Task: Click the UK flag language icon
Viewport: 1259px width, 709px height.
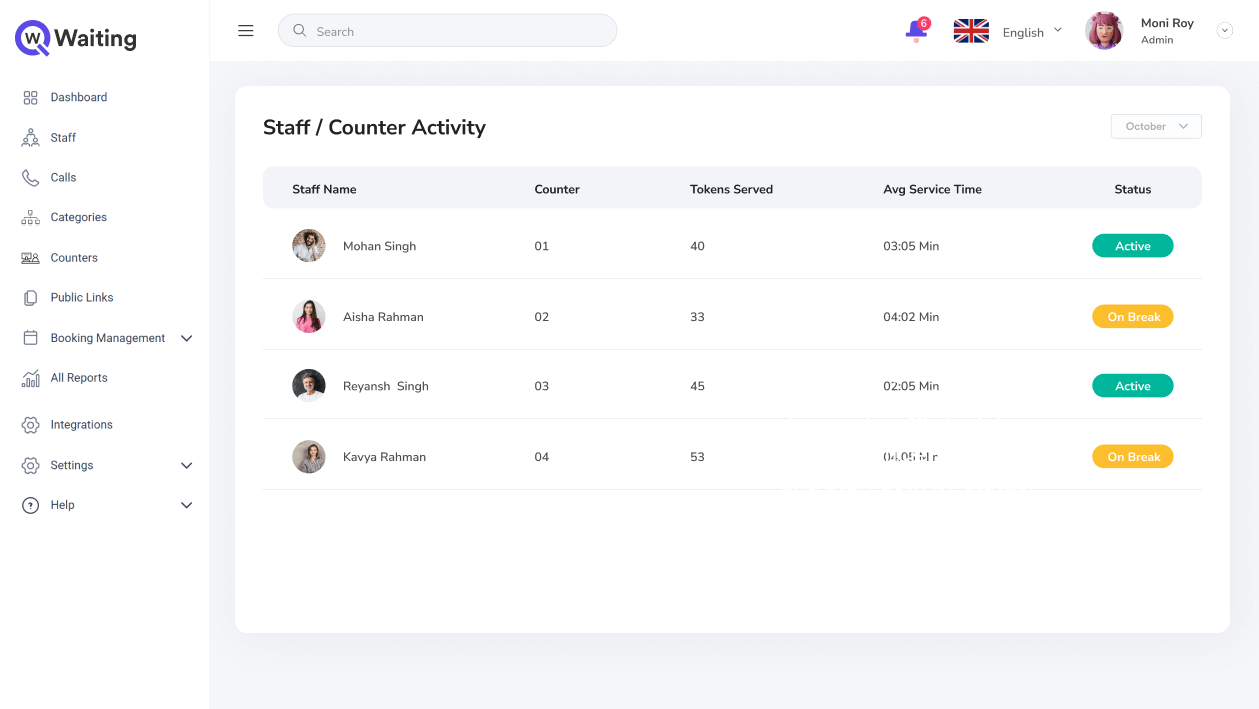Action: point(971,31)
